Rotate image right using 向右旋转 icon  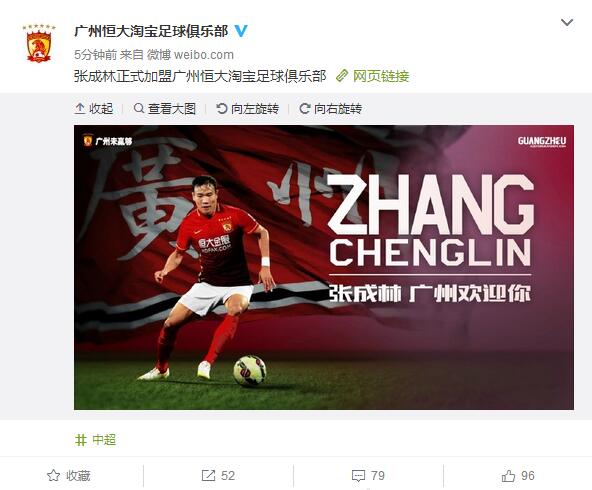coord(305,109)
